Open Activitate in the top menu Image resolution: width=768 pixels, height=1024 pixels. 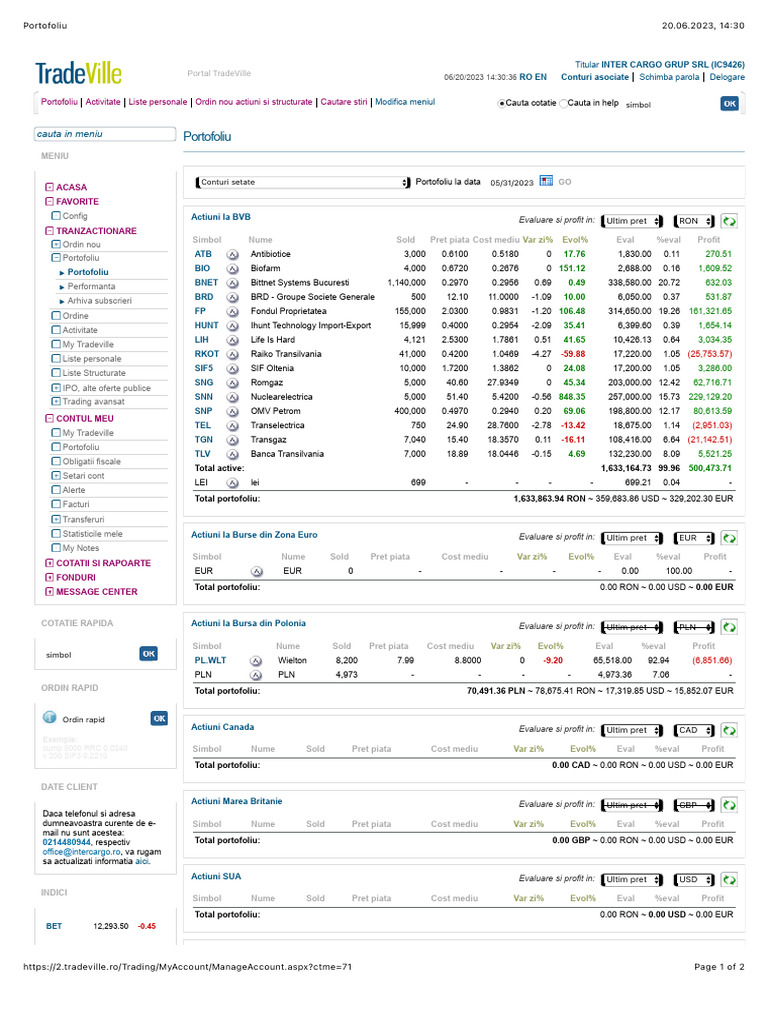coord(103,102)
